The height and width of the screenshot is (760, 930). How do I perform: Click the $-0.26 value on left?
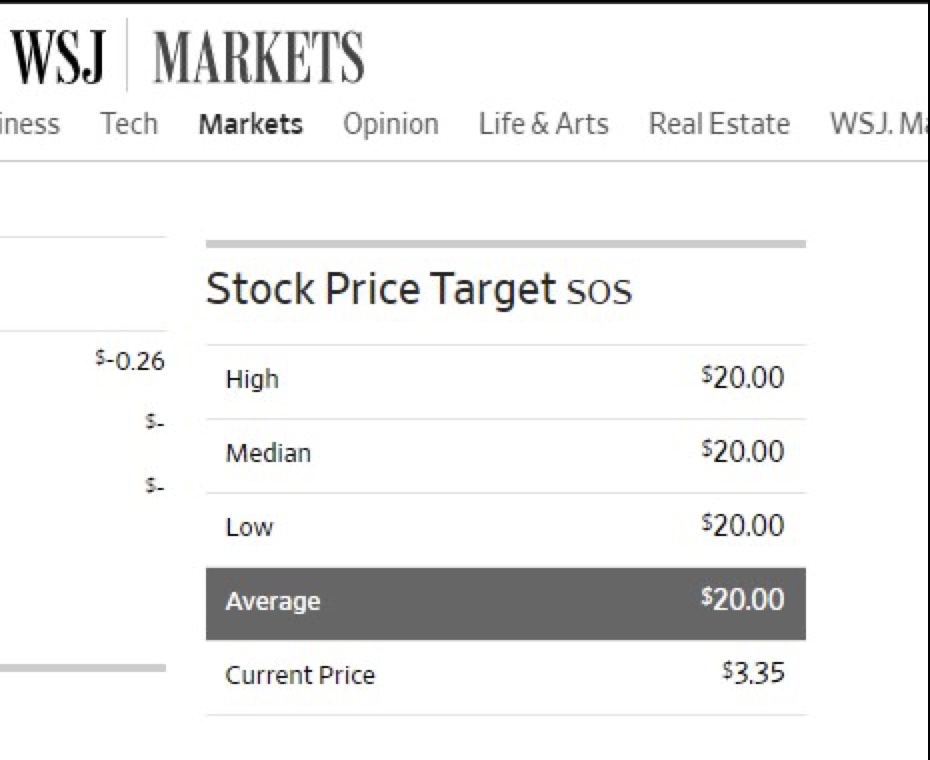point(130,361)
